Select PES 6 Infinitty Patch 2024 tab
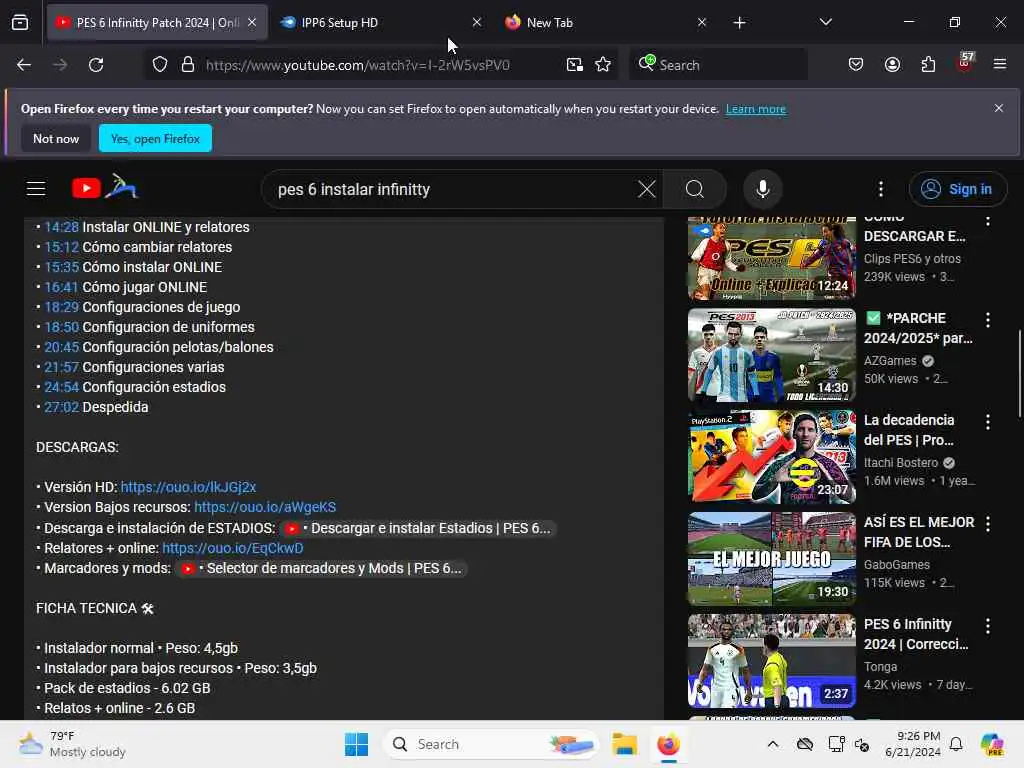Image resolution: width=1024 pixels, height=768 pixels. tap(157, 23)
